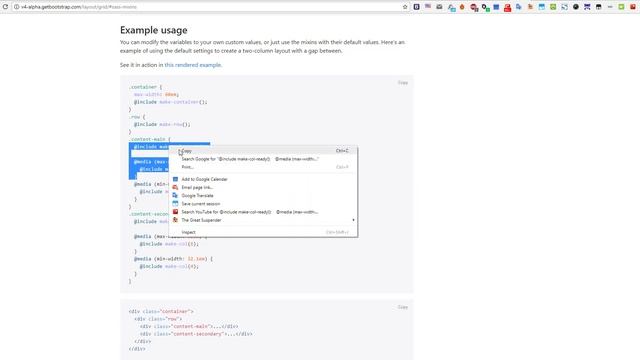The height and width of the screenshot is (360, 640).
Task: Click the site info icon in address bar
Action: (x=16, y=7)
